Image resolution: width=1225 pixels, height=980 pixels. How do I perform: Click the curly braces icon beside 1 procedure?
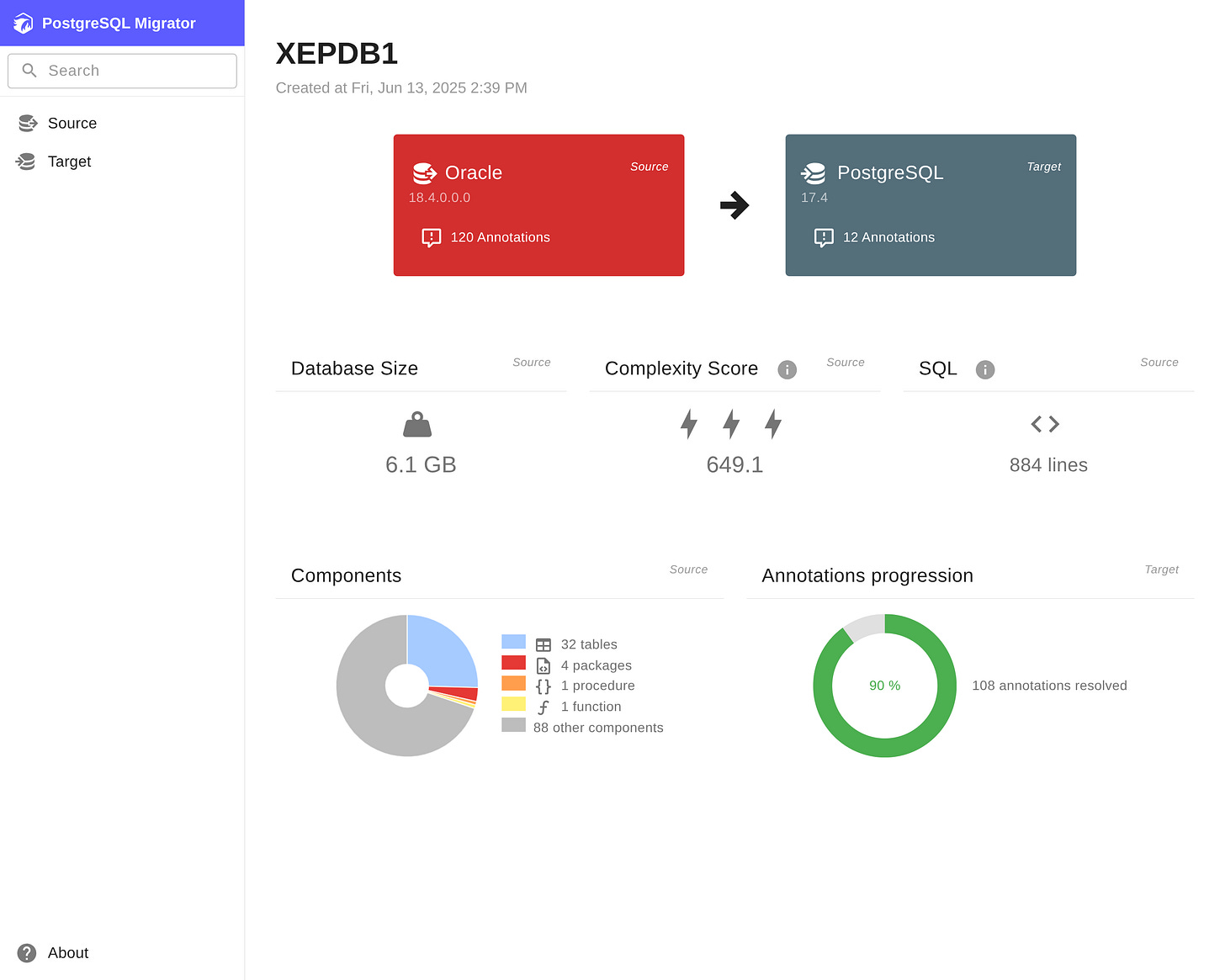[544, 686]
